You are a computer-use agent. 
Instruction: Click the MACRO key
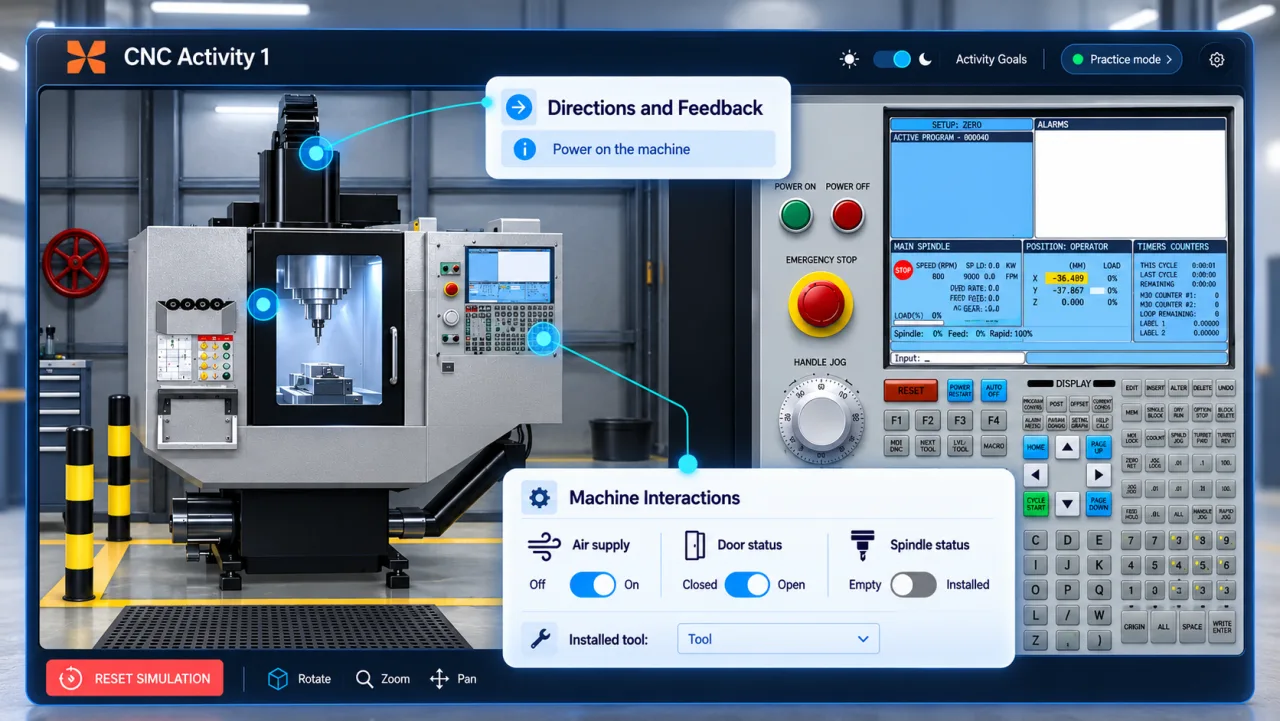[x=993, y=446]
